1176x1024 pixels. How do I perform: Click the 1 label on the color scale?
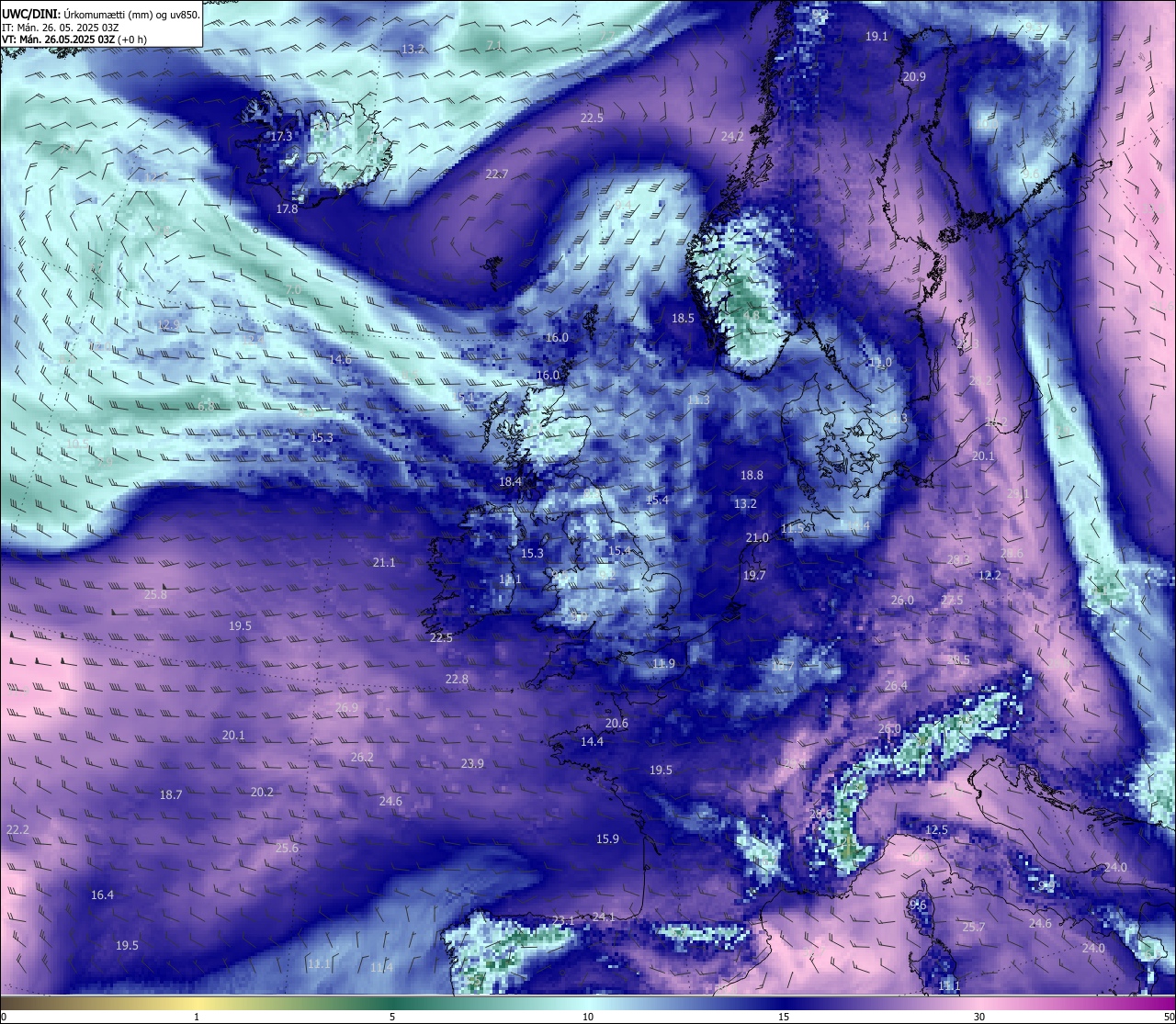pos(197,1017)
